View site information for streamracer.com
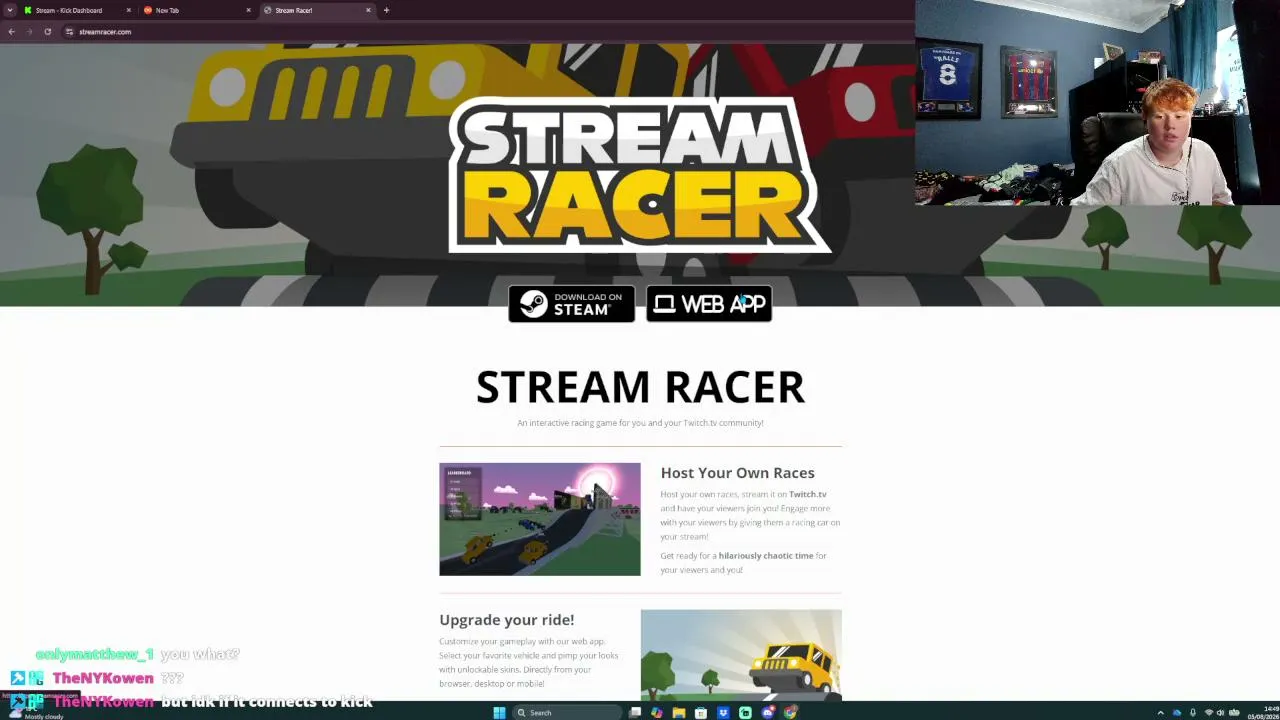 69,32
